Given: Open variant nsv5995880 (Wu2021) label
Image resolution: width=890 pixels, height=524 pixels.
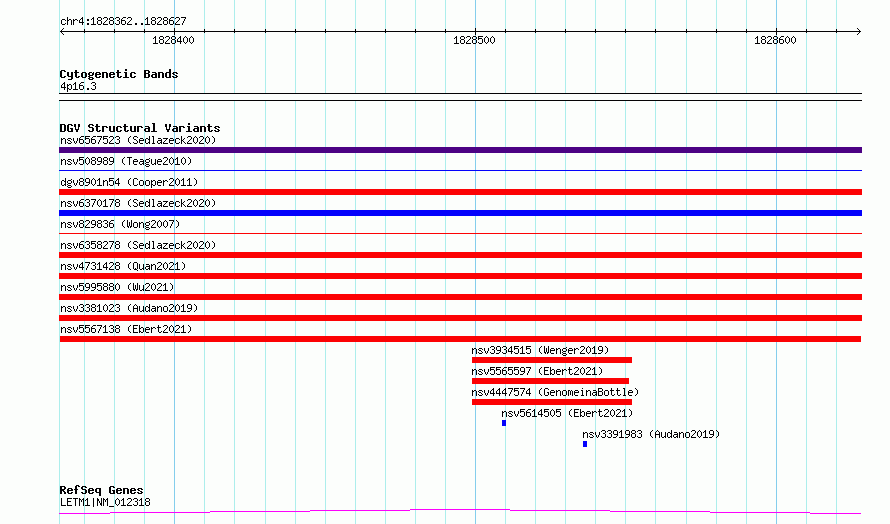Looking at the screenshot, I should pyautogui.click(x=117, y=287).
